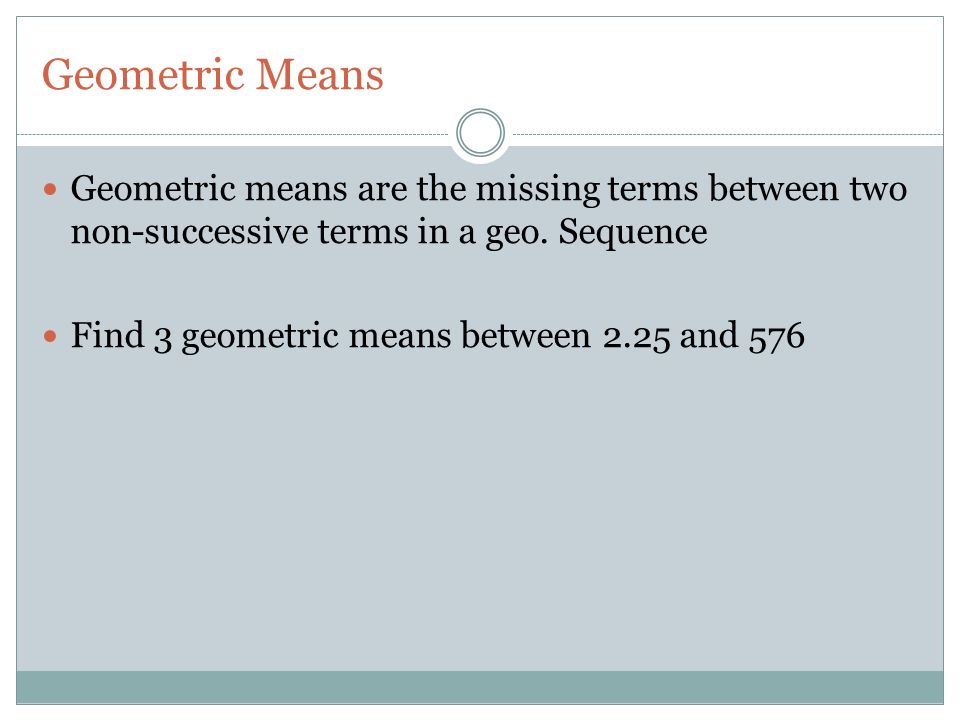Select the "Geometric Means" slide title
960x720 pixels.
pyautogui.click(x=212, y=75)
